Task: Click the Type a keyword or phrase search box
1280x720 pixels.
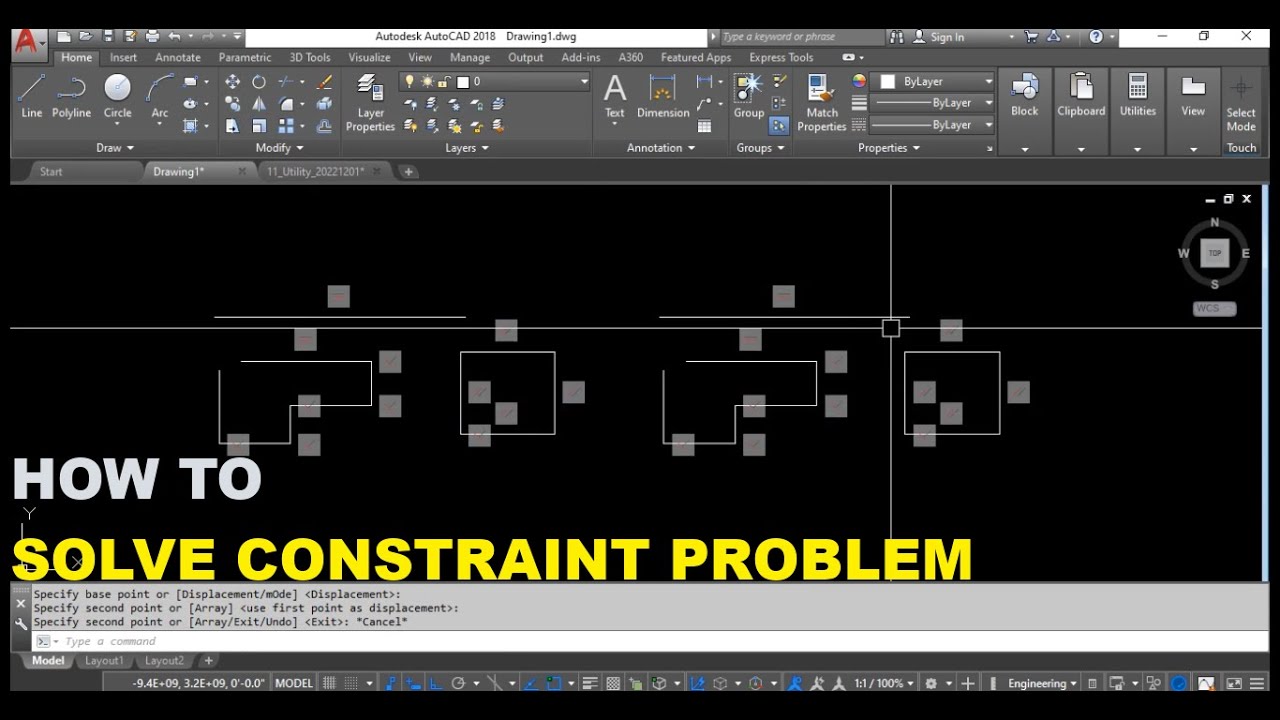Action: 802,37
